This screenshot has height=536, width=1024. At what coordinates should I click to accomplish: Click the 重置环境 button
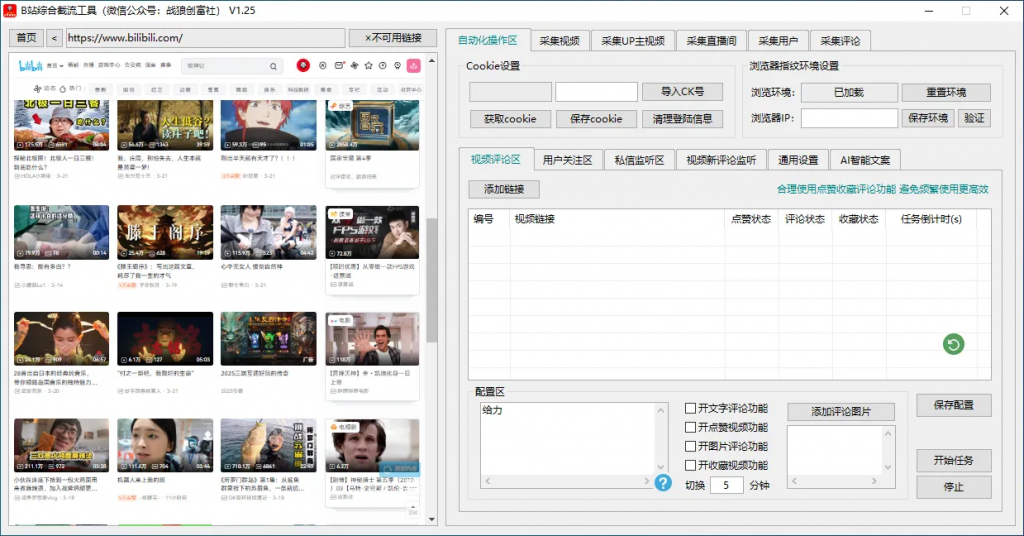click(x=946, y=92)
